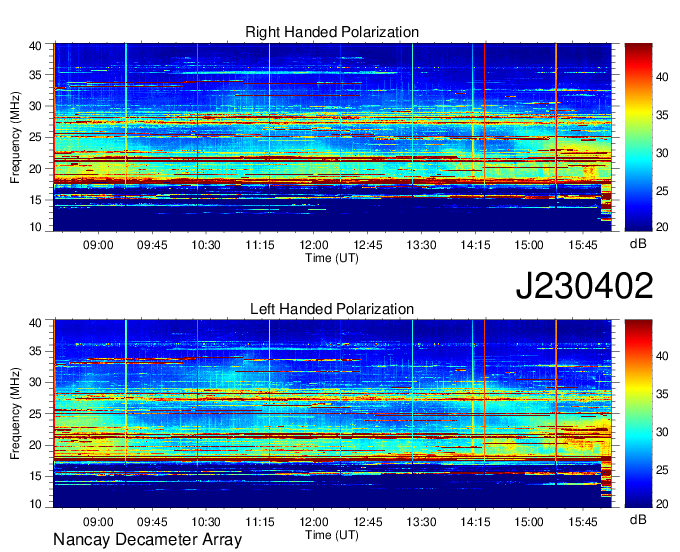Image resolution: width=680 pixels, height=552 pixels.
Task: Click the dB colorbar of the right-handed plot
Action: point(638,137)
